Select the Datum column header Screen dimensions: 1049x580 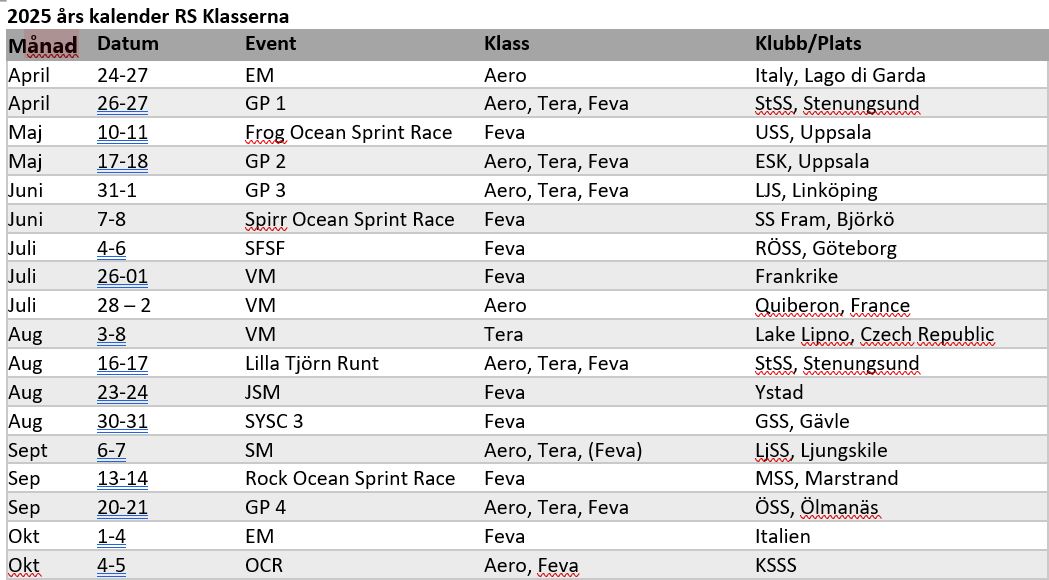(128, 43)
